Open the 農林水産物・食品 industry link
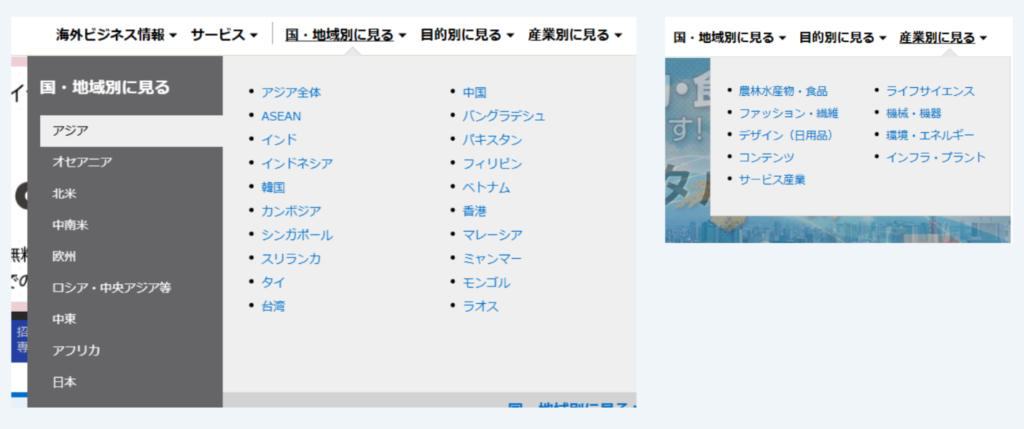 click(x=783, y=91)
